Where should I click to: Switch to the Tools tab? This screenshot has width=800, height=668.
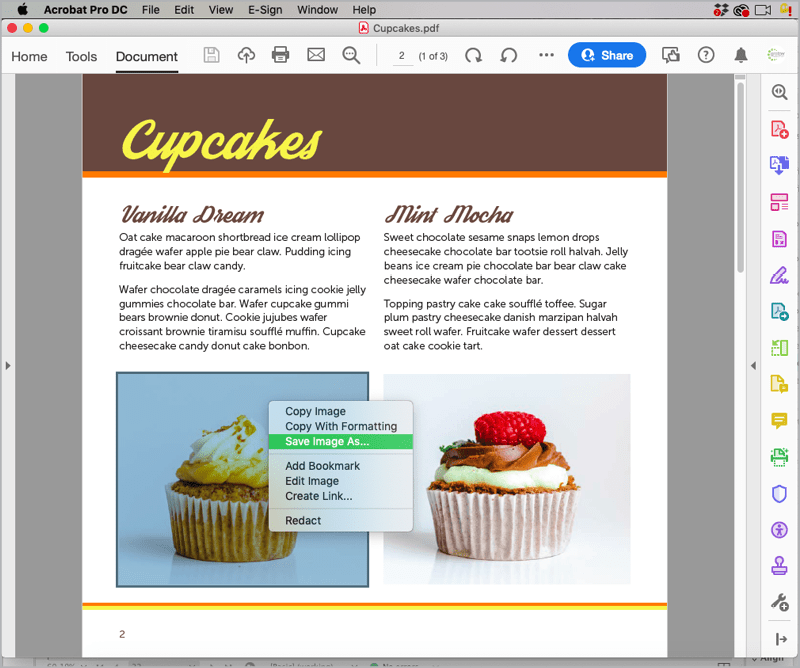pyautogui.click(x=81, y=57)
